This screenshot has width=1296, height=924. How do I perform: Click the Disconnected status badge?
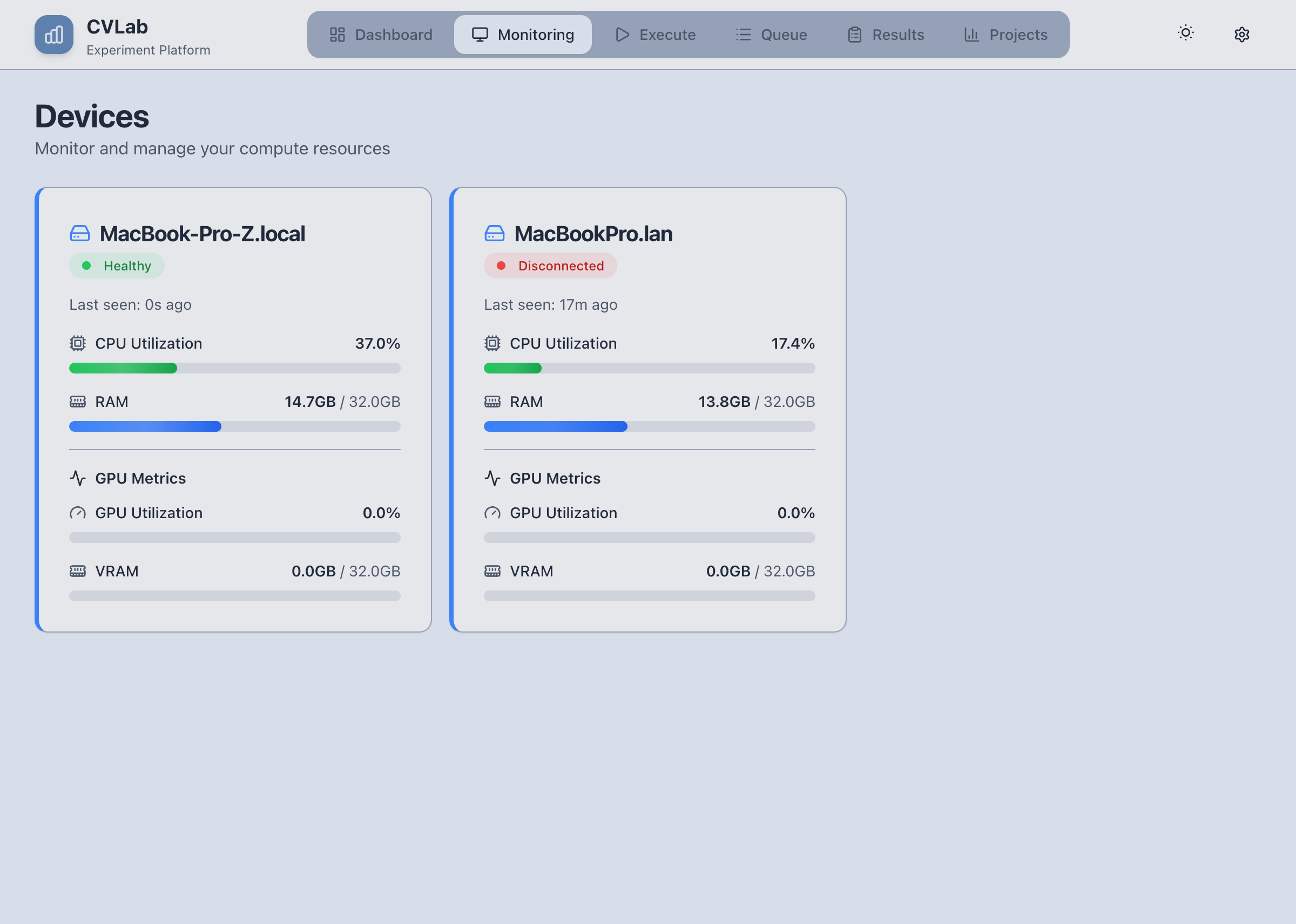coord(550,266)
